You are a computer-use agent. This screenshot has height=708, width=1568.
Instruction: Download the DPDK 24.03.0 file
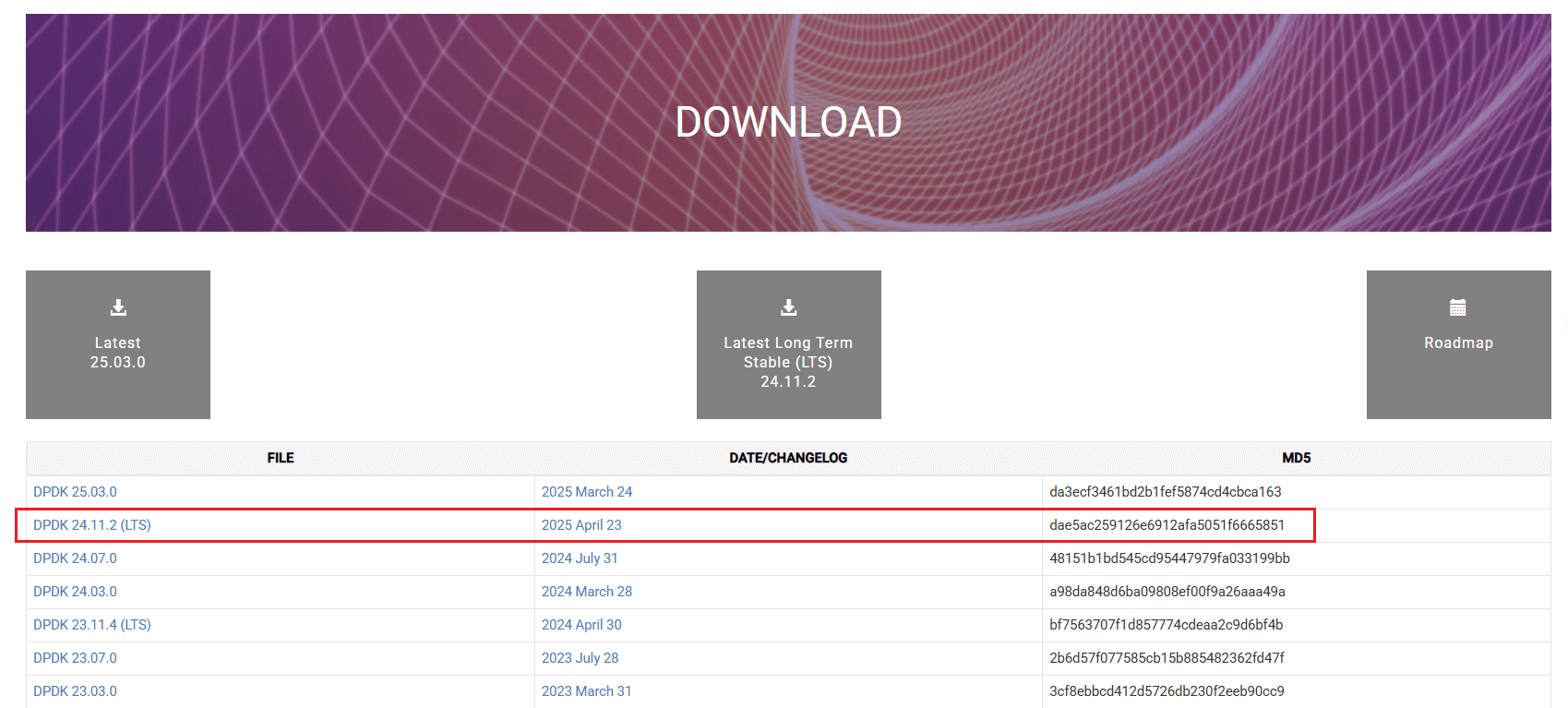coord(75,592)
